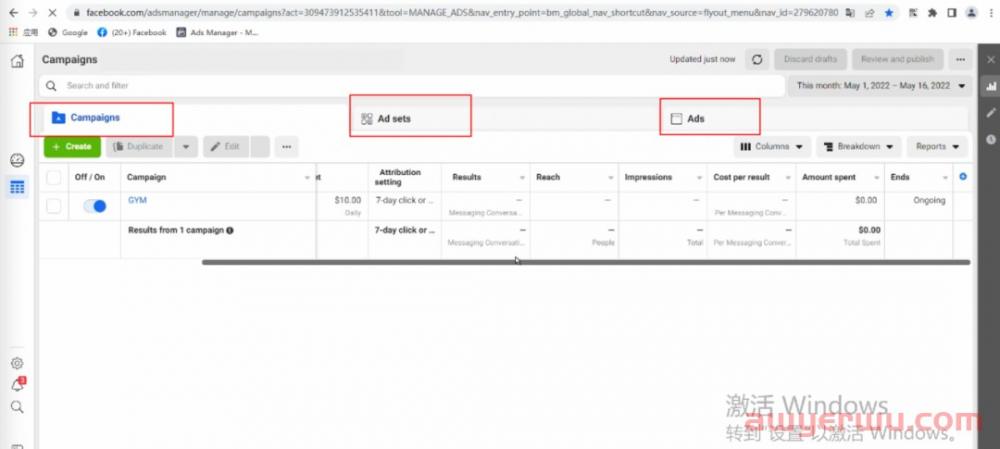
Task: Open the Chrome side panel icon
Action: [x=952, y=13]
